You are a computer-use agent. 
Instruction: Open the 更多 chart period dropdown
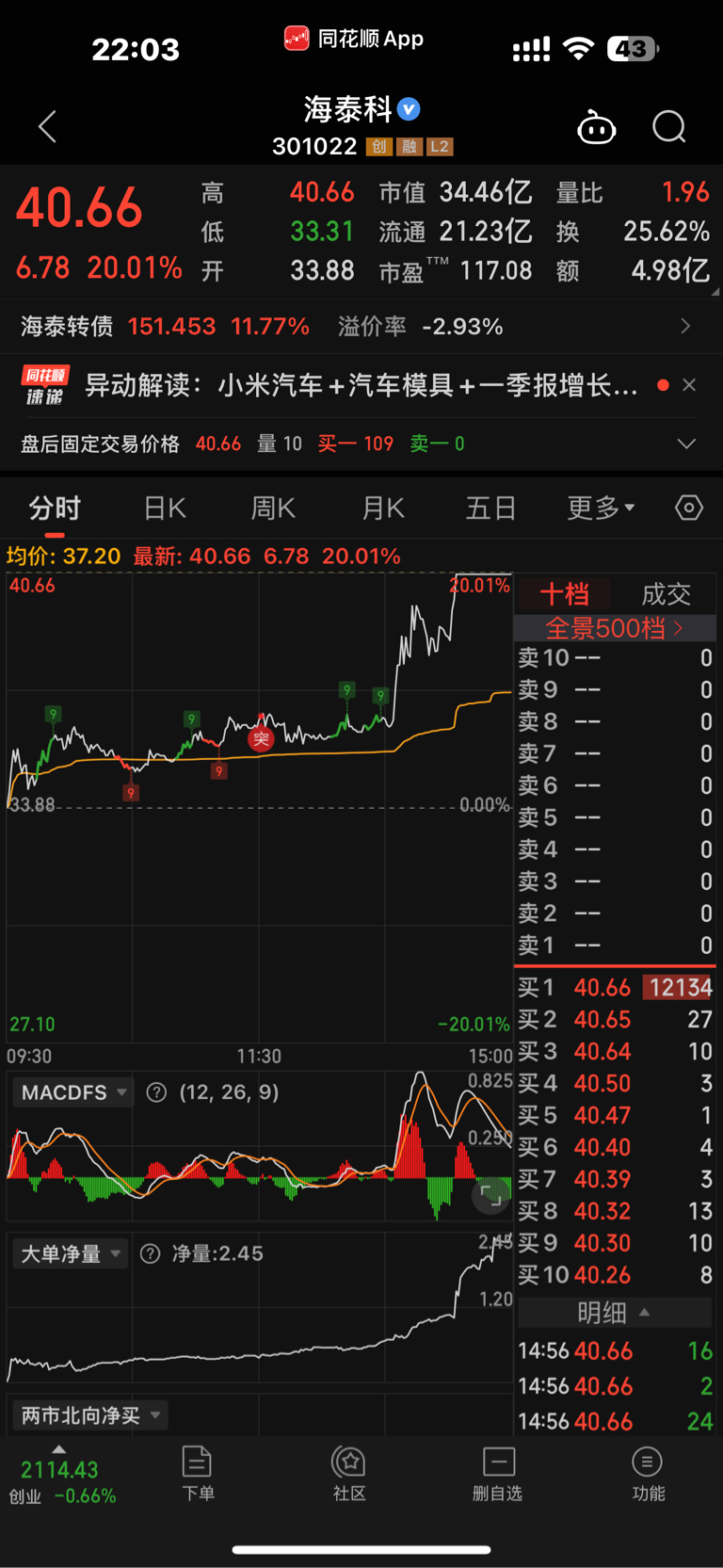(x=601, y=509)
